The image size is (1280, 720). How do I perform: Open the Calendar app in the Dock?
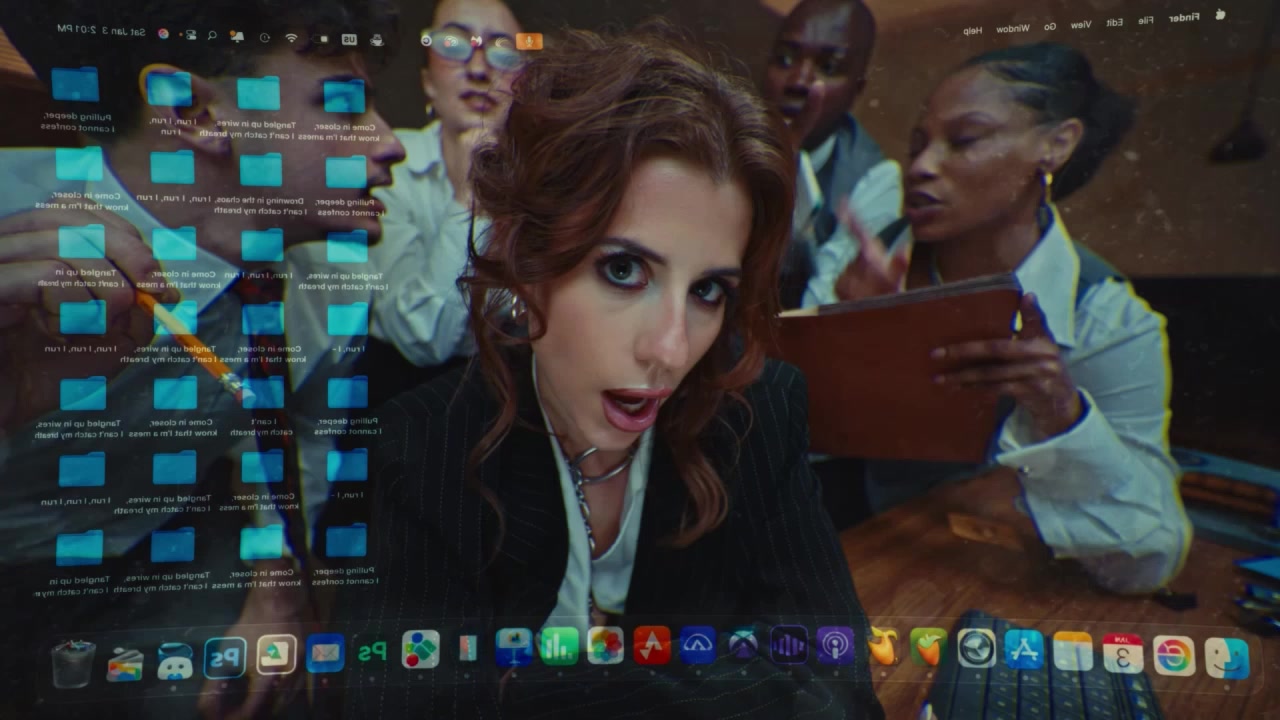[1123, 654]
